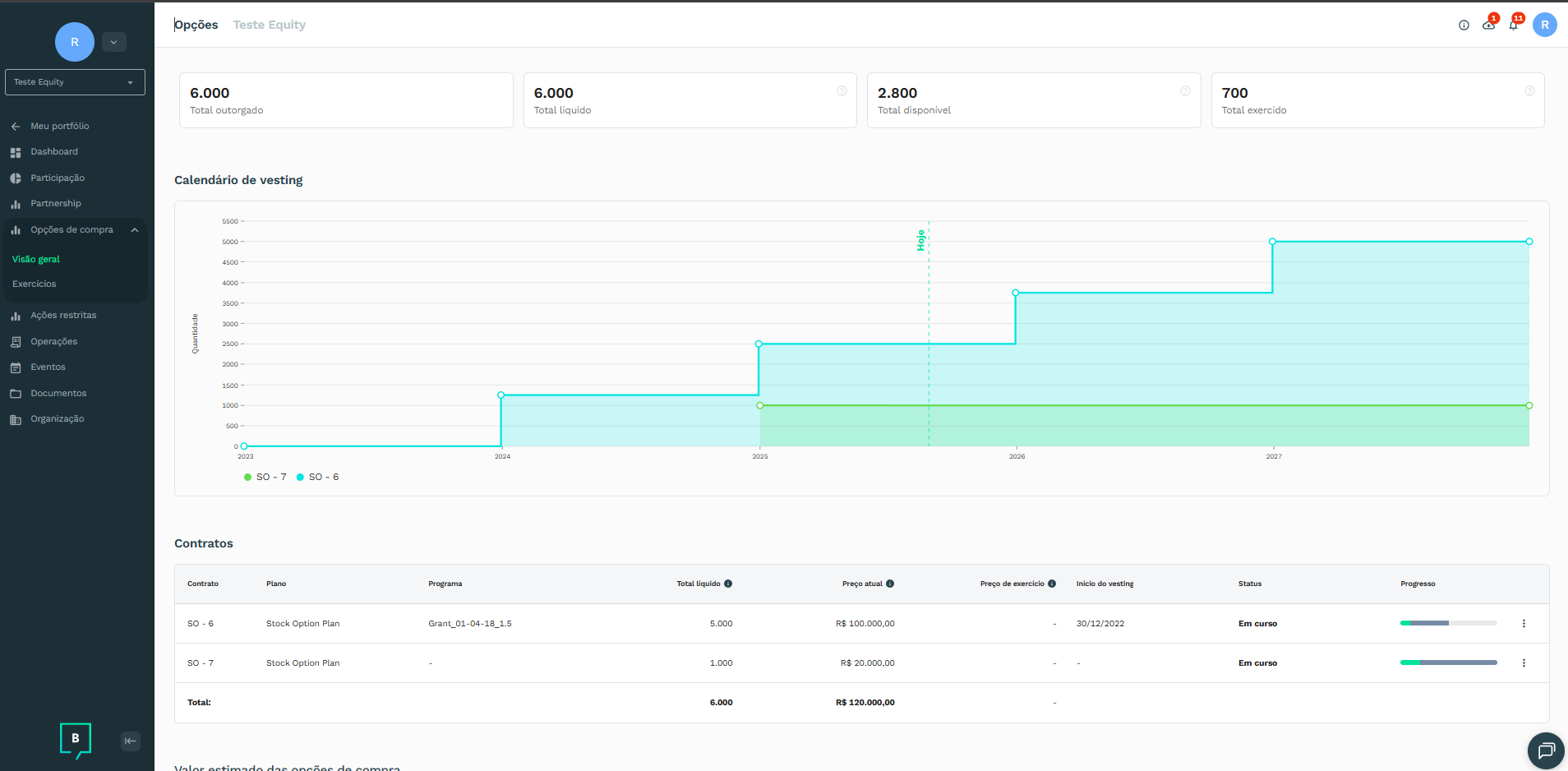Image resolution: width=1568 pixels, height=771 pixels.
Task: Click the 2026 vesting point on the chart
Action: (1016, 293)
